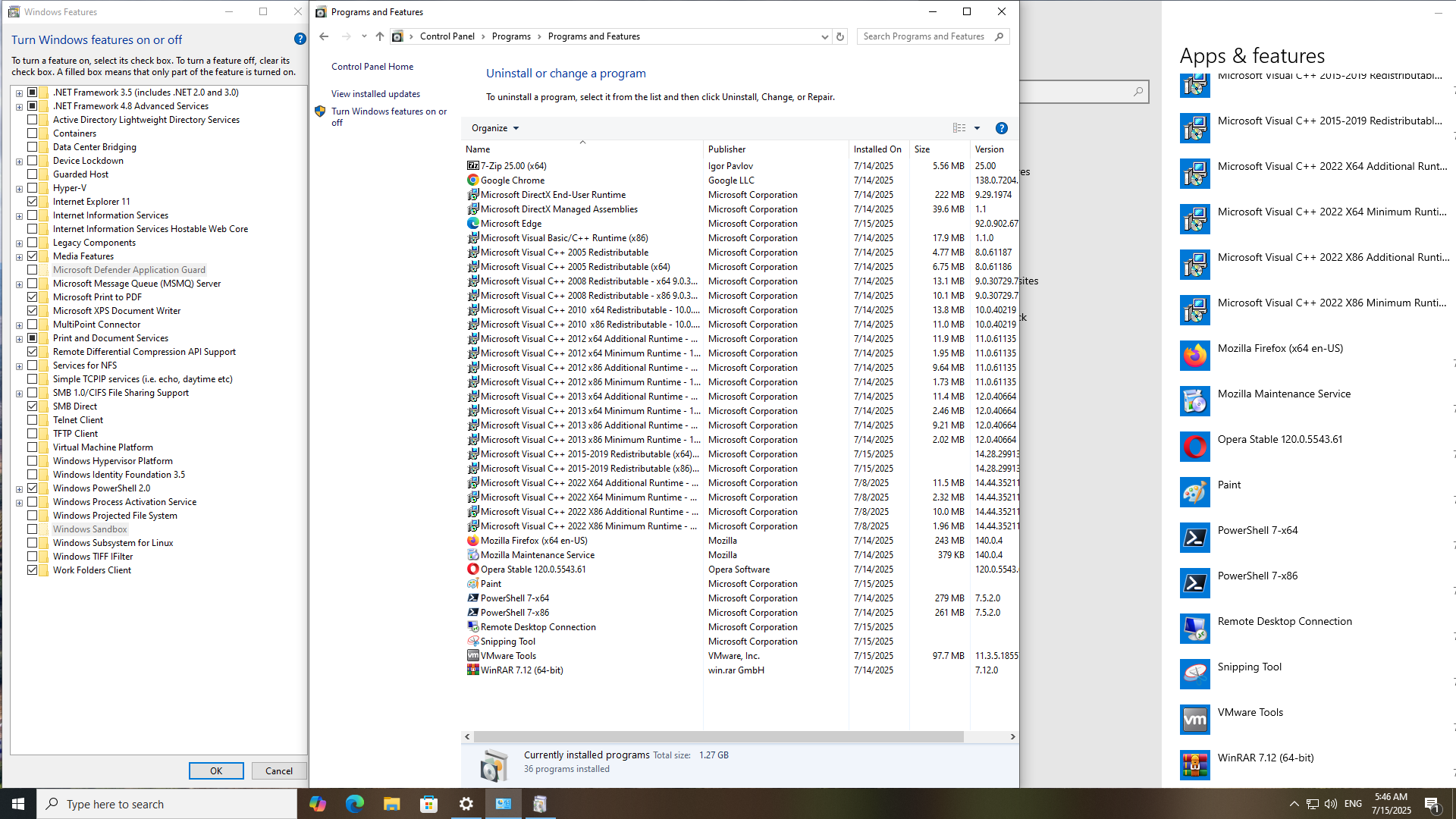Uncheck Work Folders Client

pos(32,570)
